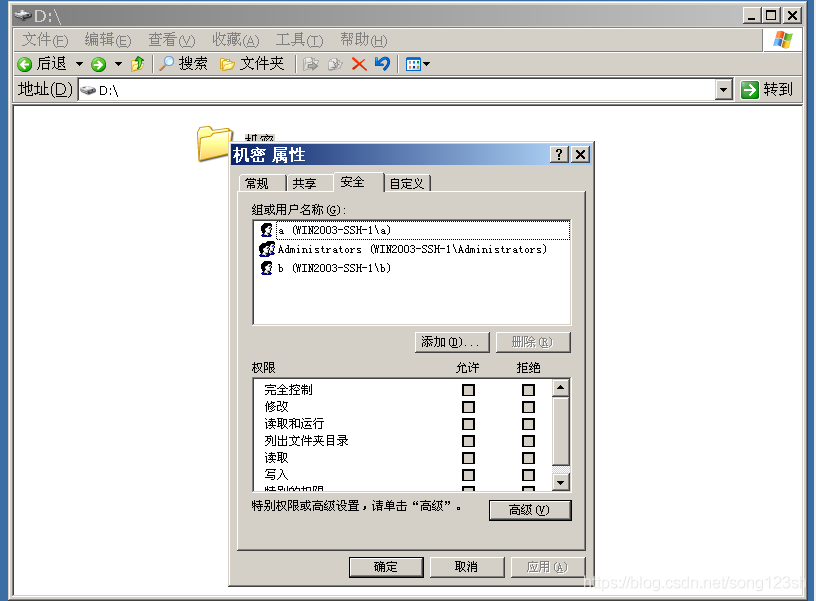
Task: Check Deny for 列出文件夹目录
Action: pos(528,441)
